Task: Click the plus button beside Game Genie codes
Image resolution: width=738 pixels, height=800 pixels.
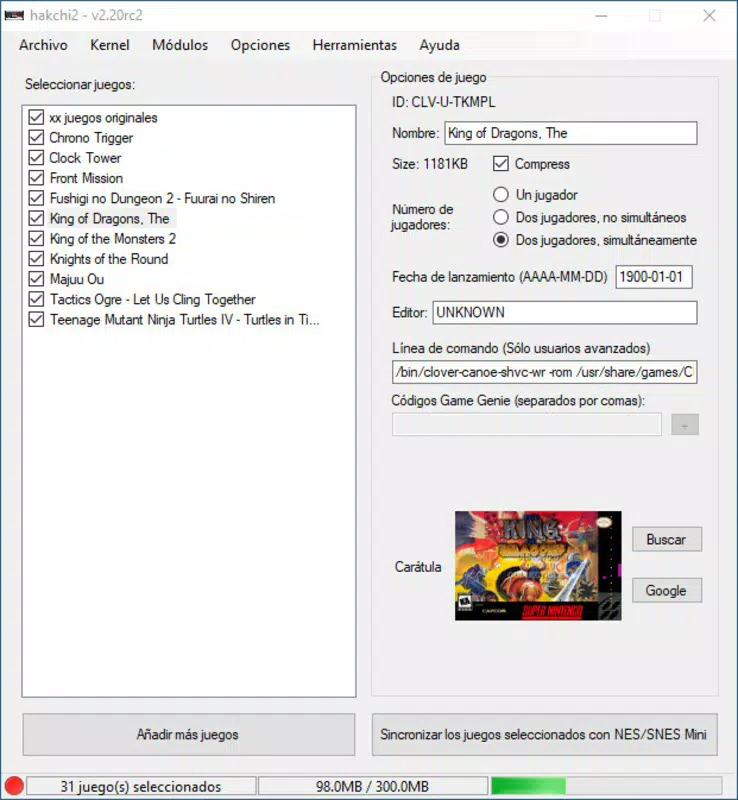Action: (x=685, y=424)
